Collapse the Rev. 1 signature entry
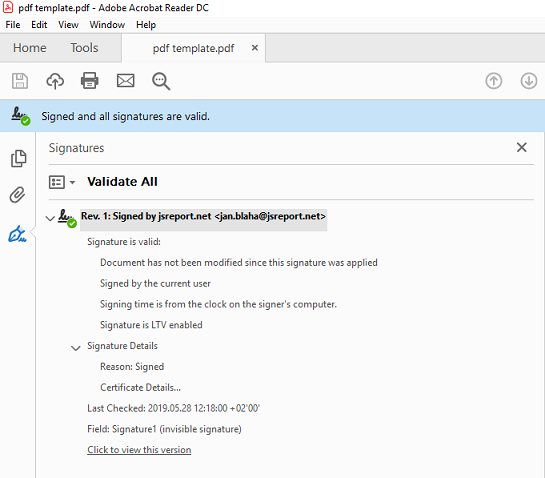This screenshot has width=545, height=478. pyautogui.click(x=50, y=218)
